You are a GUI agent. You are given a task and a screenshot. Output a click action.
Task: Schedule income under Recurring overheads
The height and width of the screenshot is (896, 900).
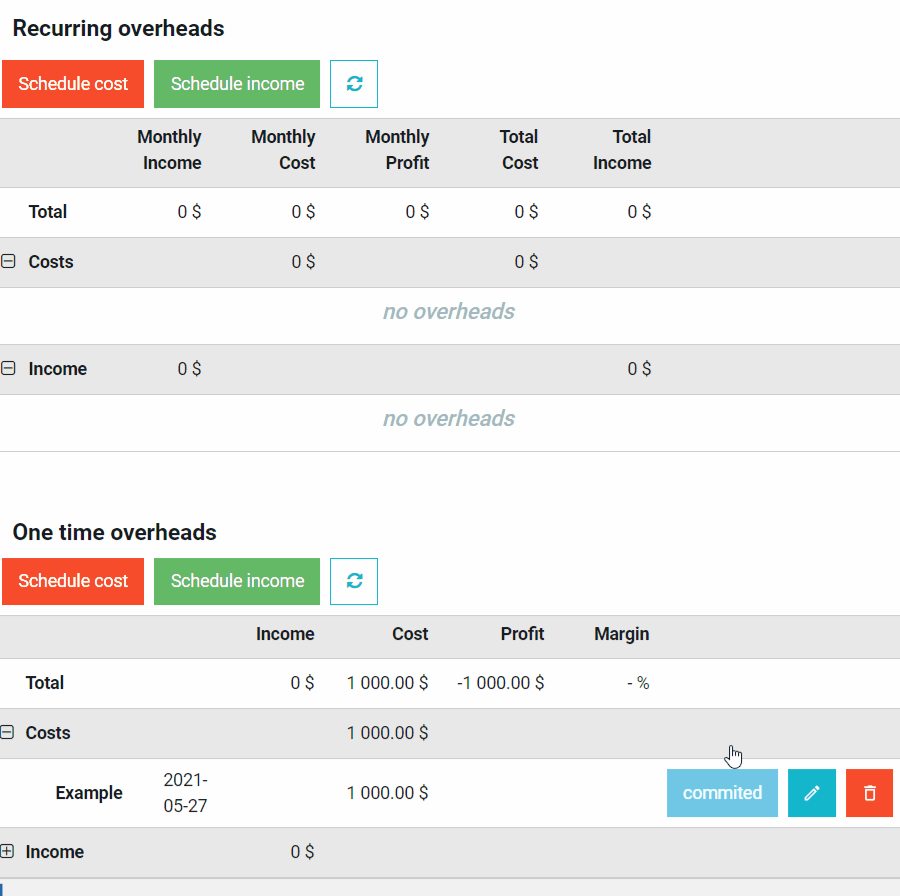[237, 84]
